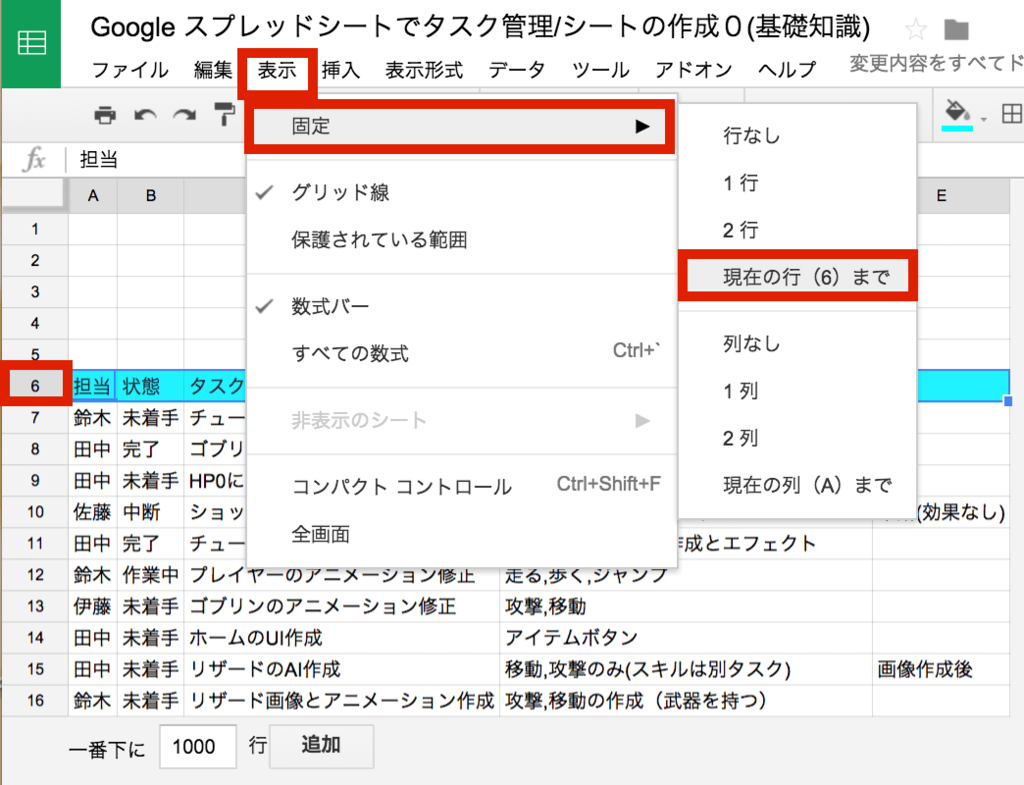The image size is (1024, 785).
Task: Open the ヘルプ menu
Action: tap(787, 70)
